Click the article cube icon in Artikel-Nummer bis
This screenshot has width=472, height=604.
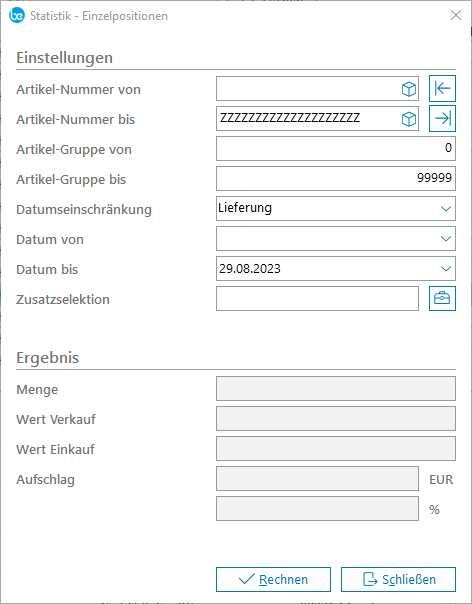tap(409, 119)
